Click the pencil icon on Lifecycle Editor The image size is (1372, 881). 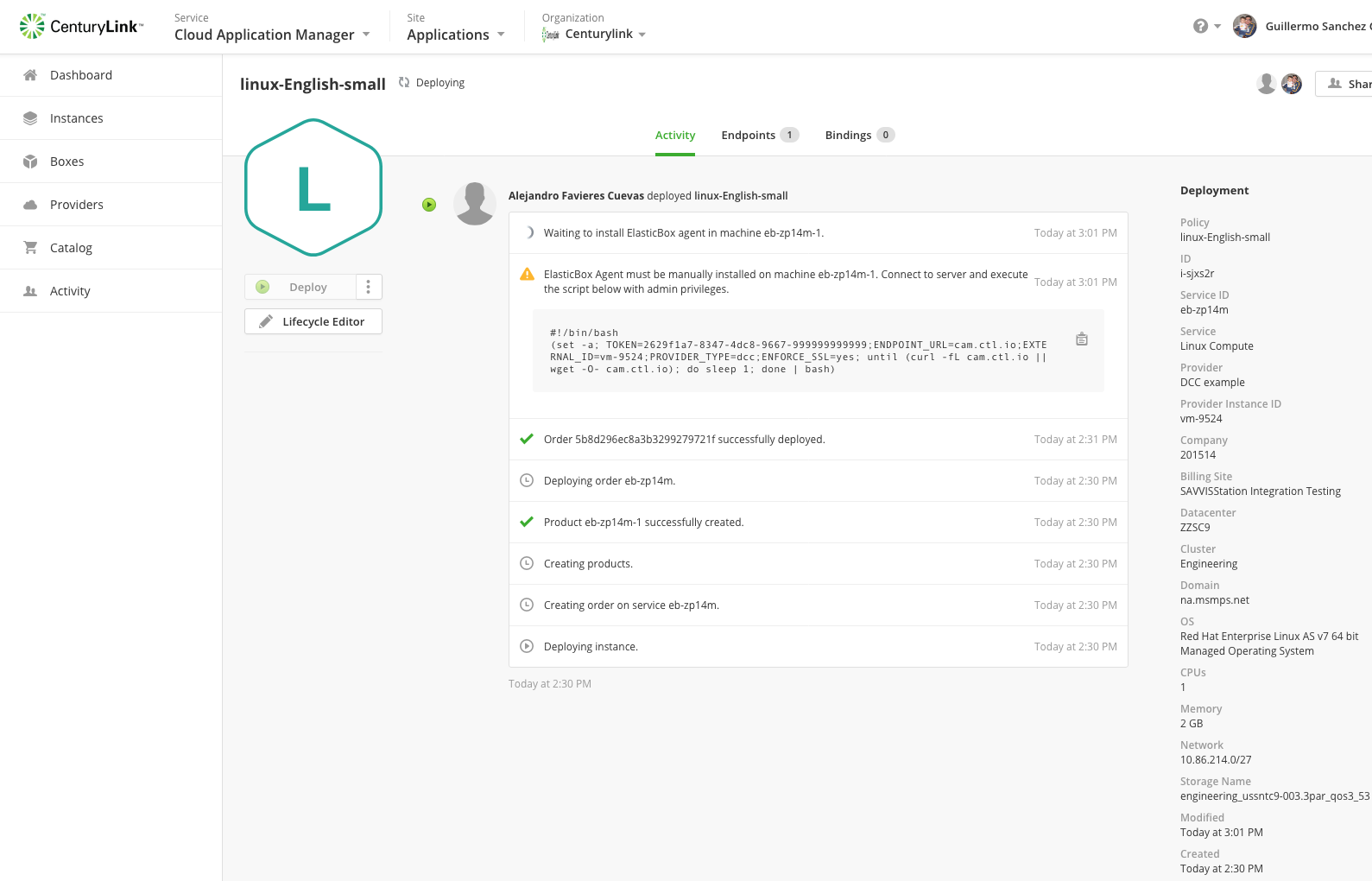pos(266,321)
